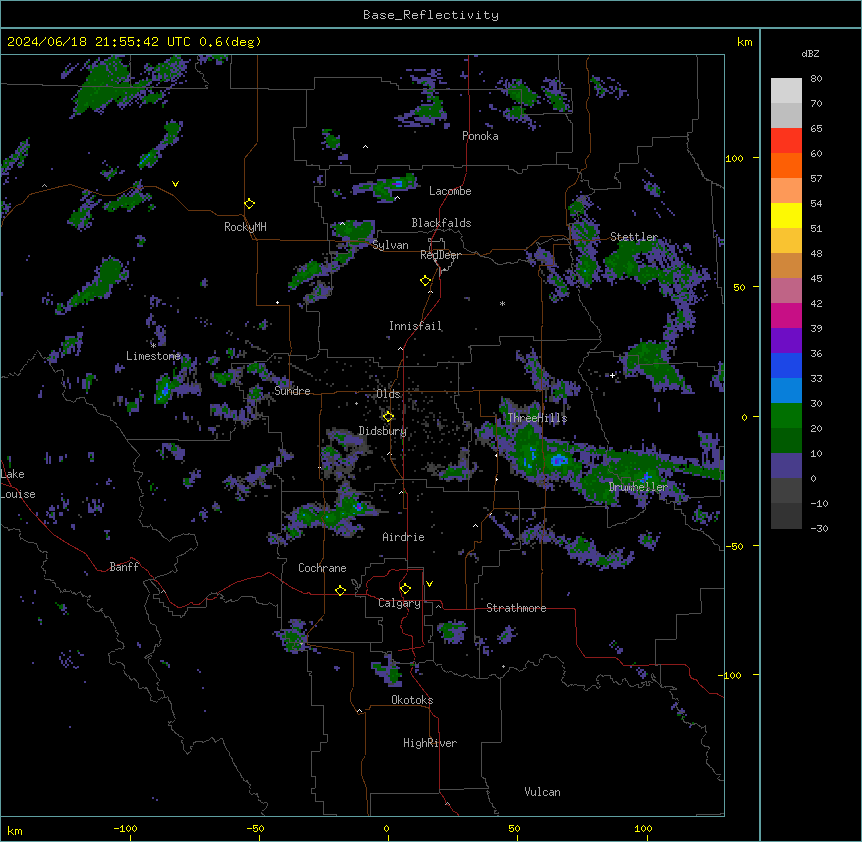
Task: Select the bright green 30-20 dBZ legend swatch
Action: coord(786,416)
